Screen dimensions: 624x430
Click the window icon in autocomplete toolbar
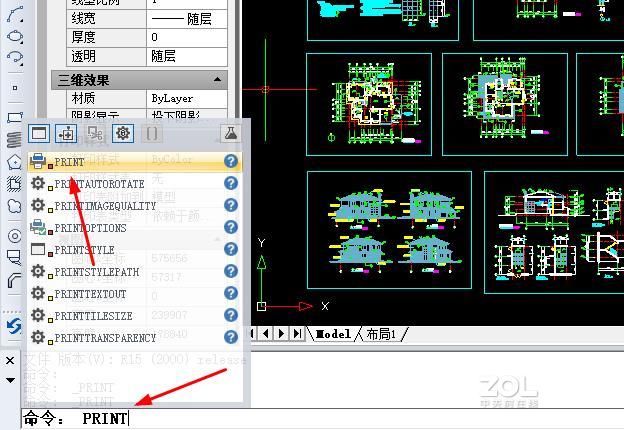39,133
